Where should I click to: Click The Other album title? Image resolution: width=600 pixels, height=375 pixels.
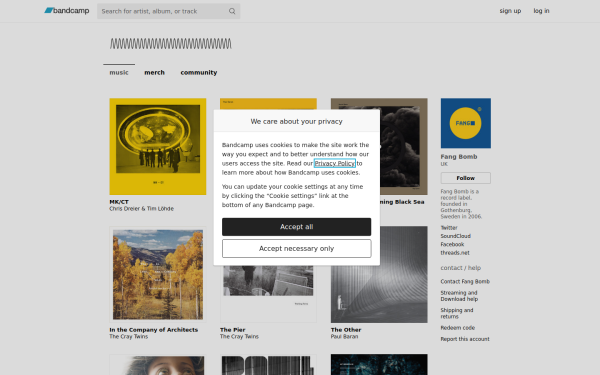346,329
